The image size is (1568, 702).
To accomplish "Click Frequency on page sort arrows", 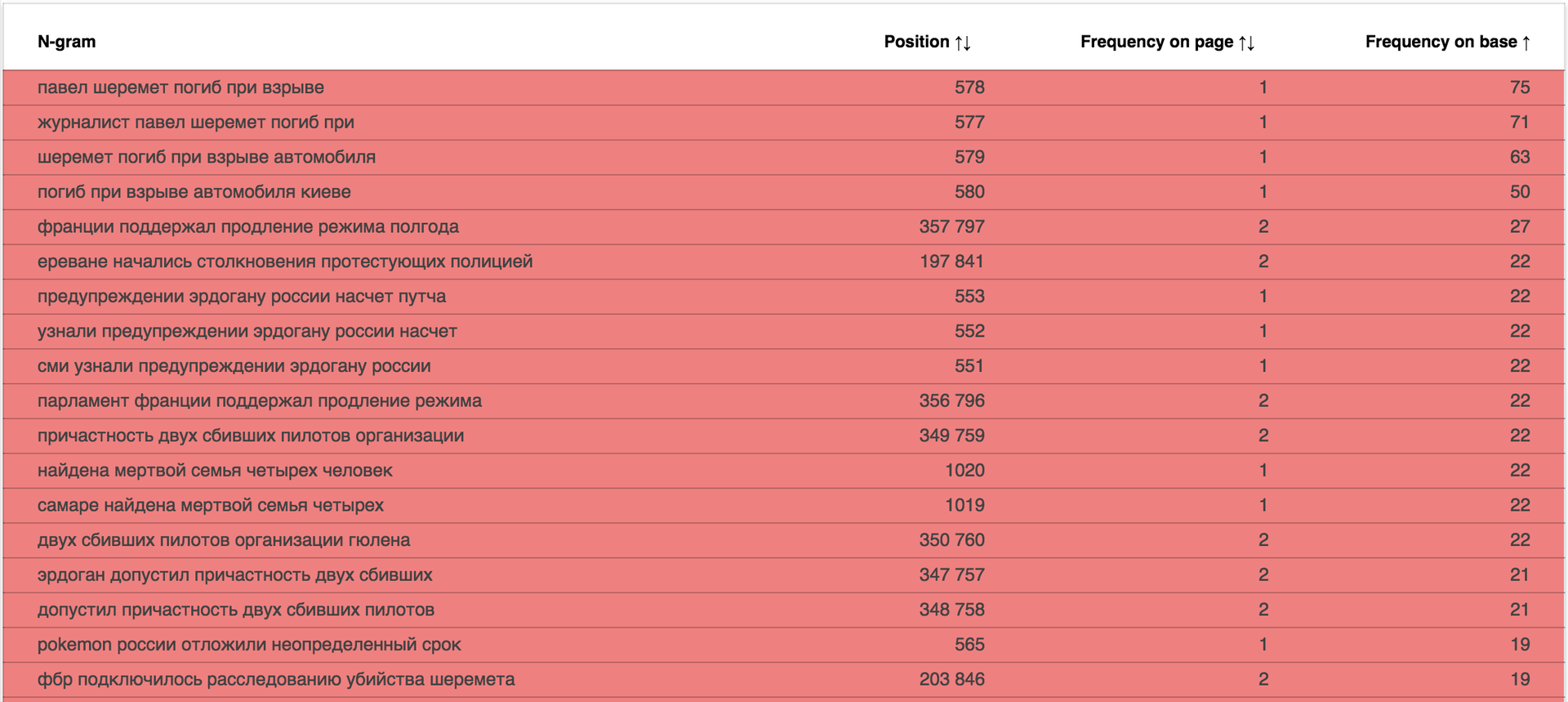I will tap(1246, 42).
